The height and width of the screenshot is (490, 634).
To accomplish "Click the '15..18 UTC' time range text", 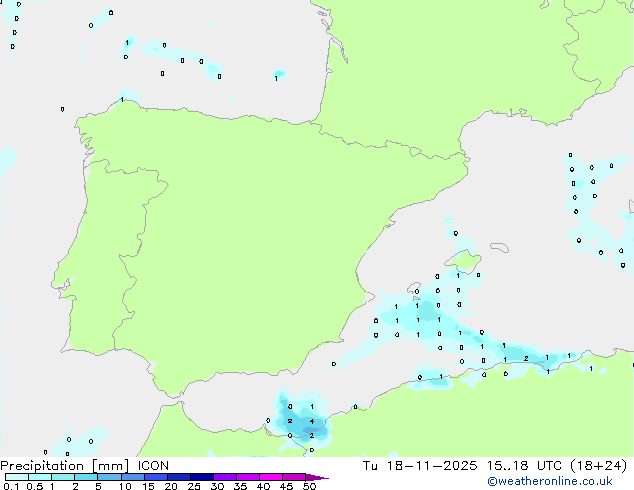I will pos(524,466).
